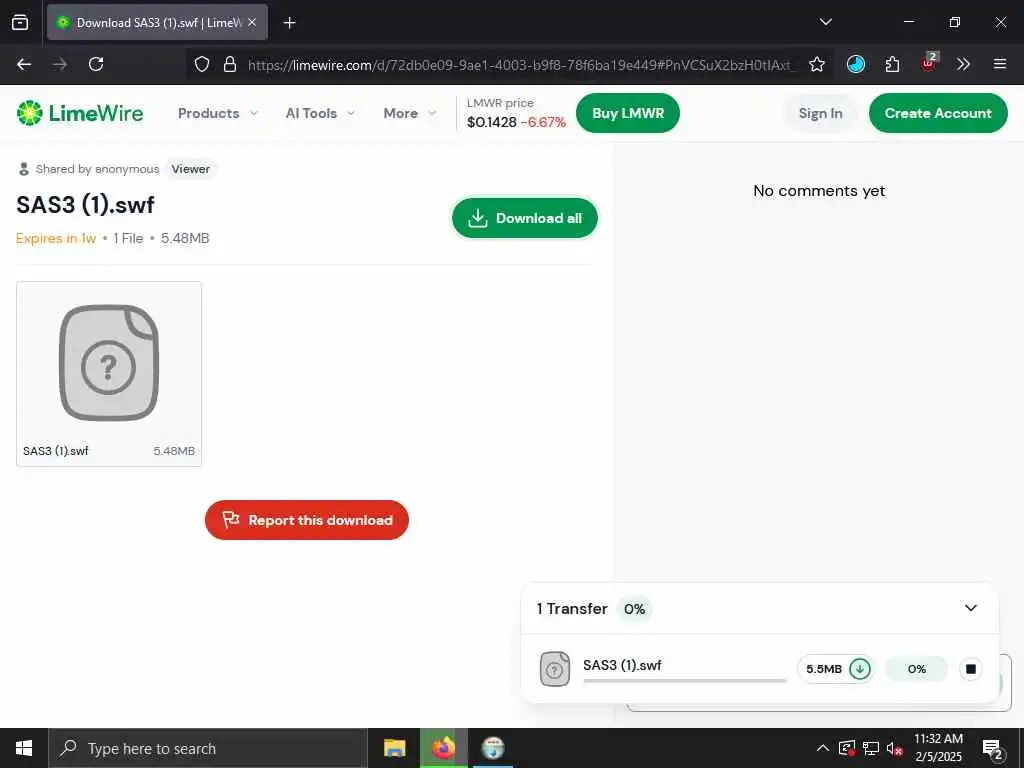Click the Create Account button

click(x=938, y=113)
